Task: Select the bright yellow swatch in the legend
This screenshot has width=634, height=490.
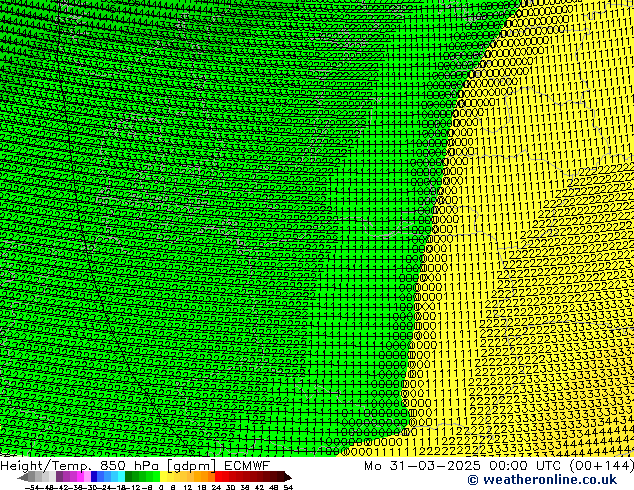Action: point(163,476)
